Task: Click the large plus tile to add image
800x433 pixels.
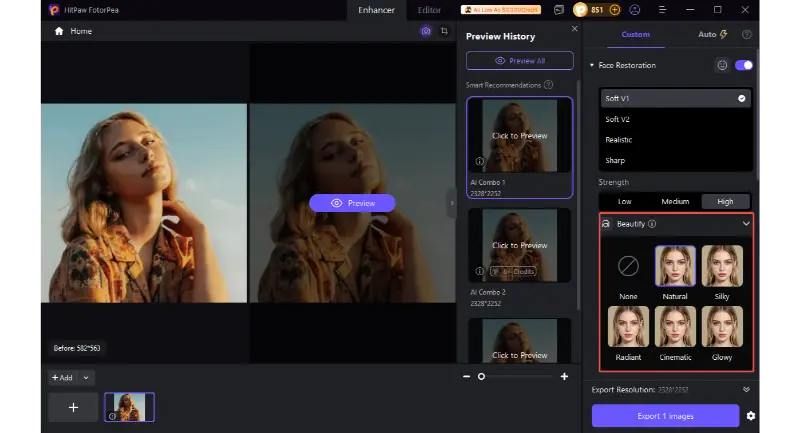Action: (x=73, y=407)
